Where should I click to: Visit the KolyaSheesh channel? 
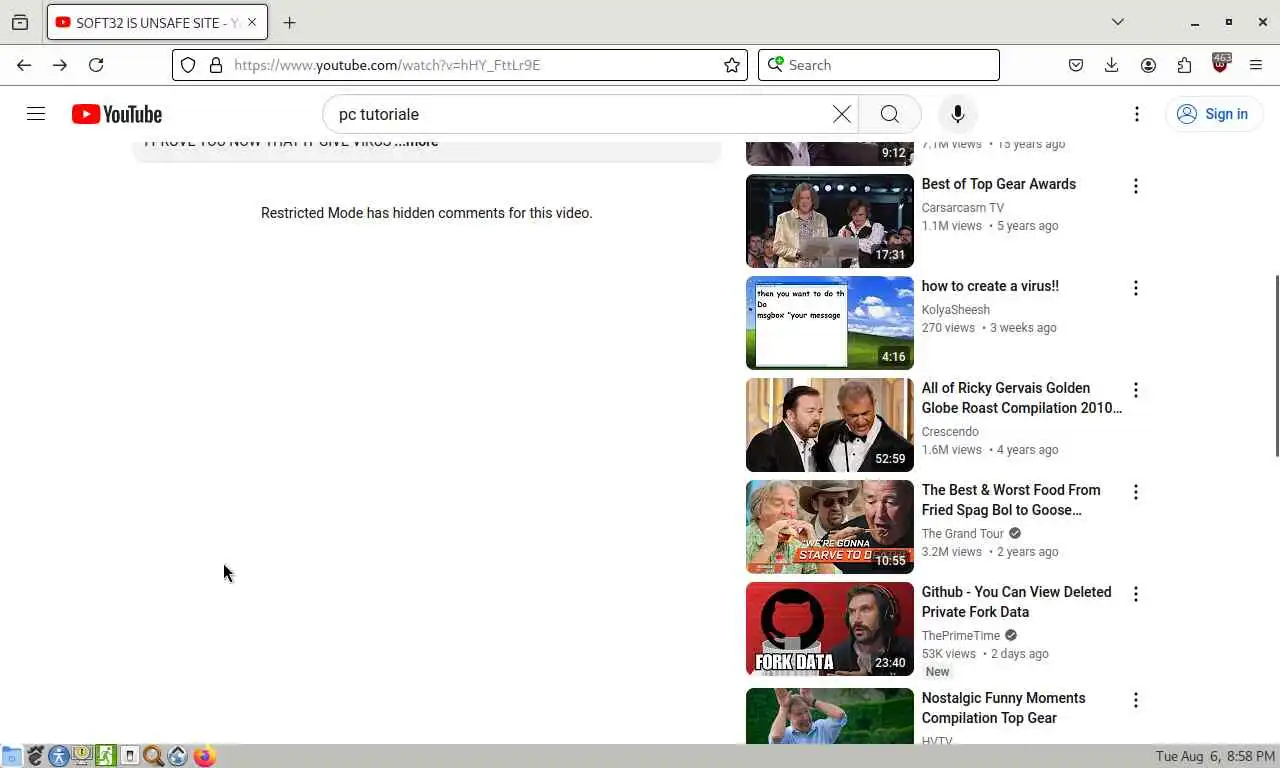[x=956, y=310]
